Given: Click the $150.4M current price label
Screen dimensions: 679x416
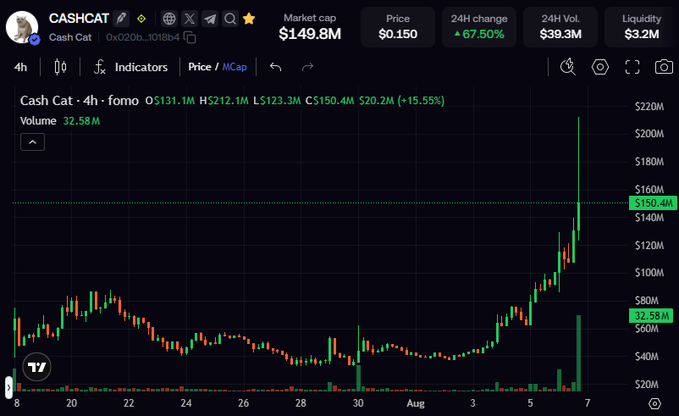Looking at the screenshot, I should 653,203.
